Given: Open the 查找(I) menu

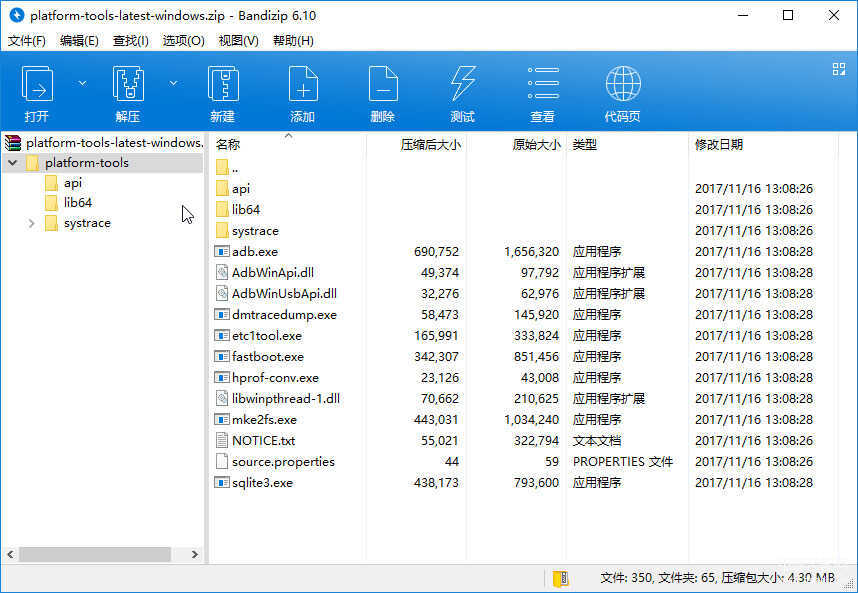Looking at the screenshot, I should click(x=131, y=41).
